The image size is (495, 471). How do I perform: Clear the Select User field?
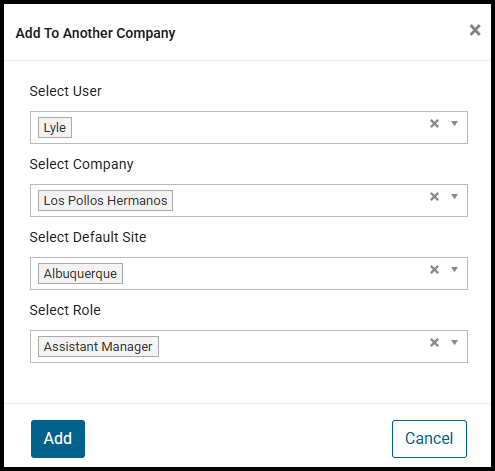tap(434, 124)
